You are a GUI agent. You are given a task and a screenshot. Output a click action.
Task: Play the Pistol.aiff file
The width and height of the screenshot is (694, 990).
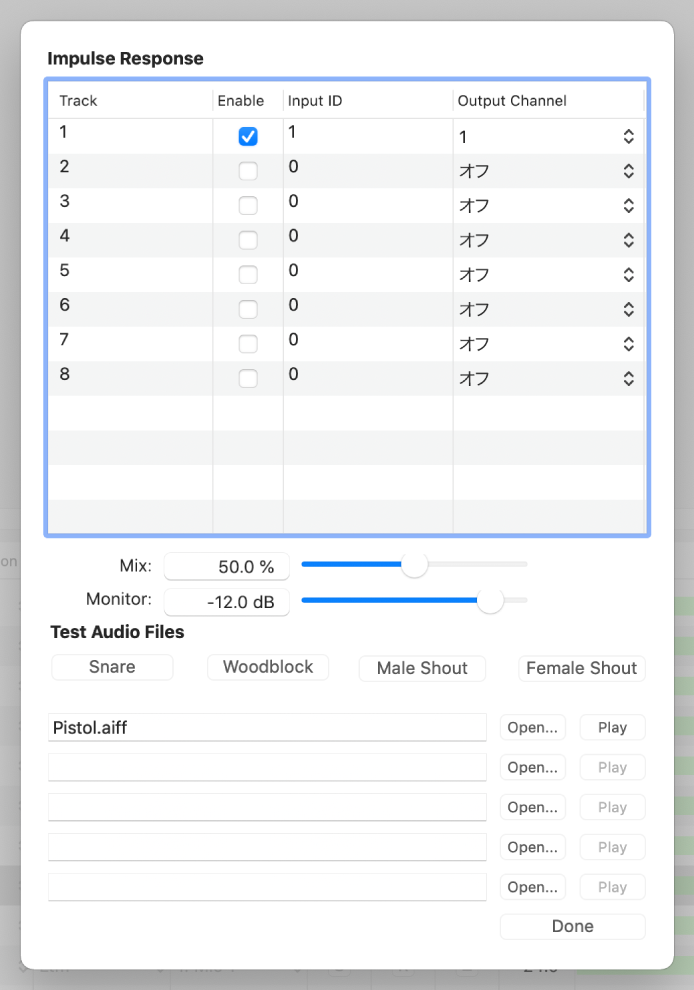[612, 728]
